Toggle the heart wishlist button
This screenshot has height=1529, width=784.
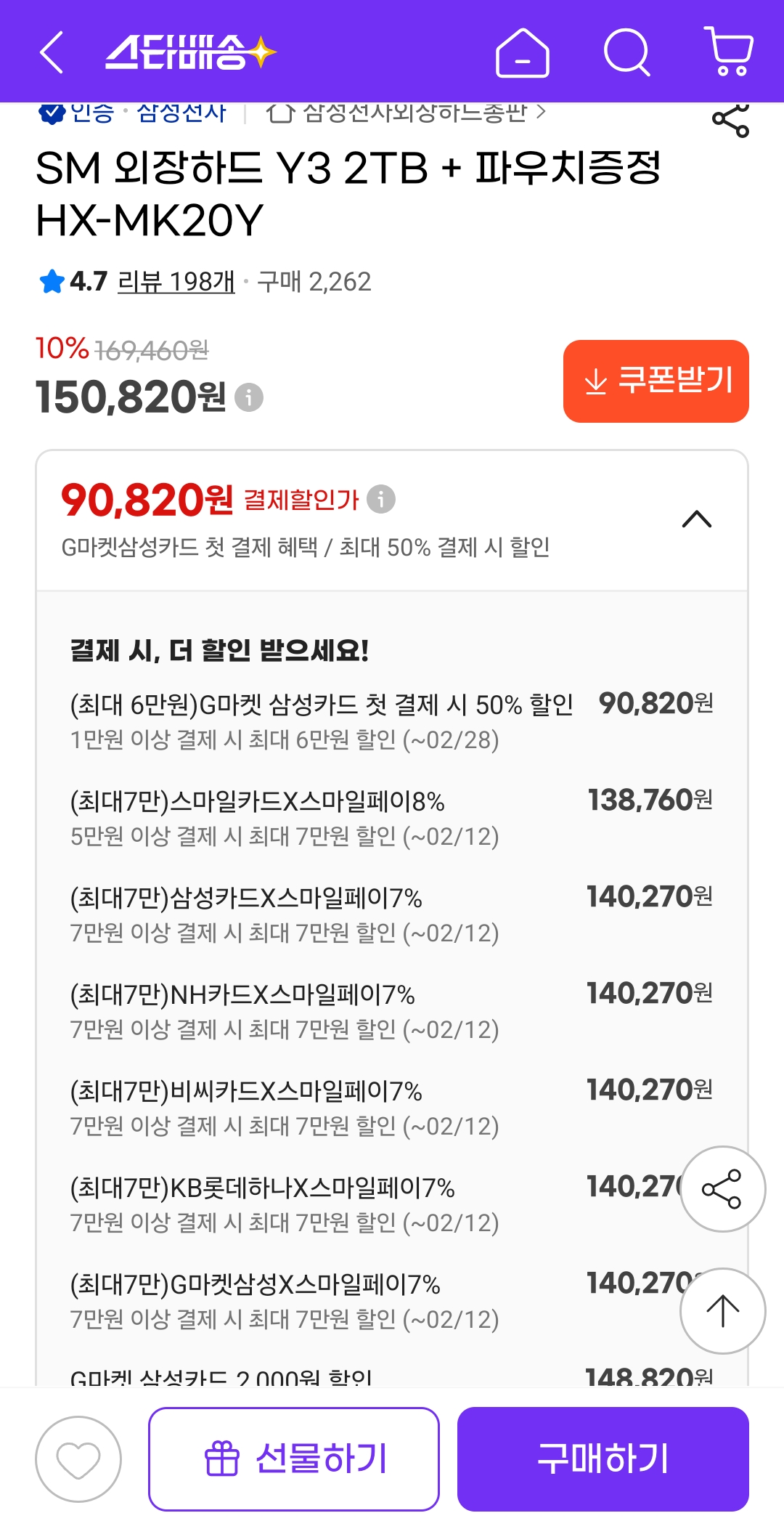coord(78,1459)
